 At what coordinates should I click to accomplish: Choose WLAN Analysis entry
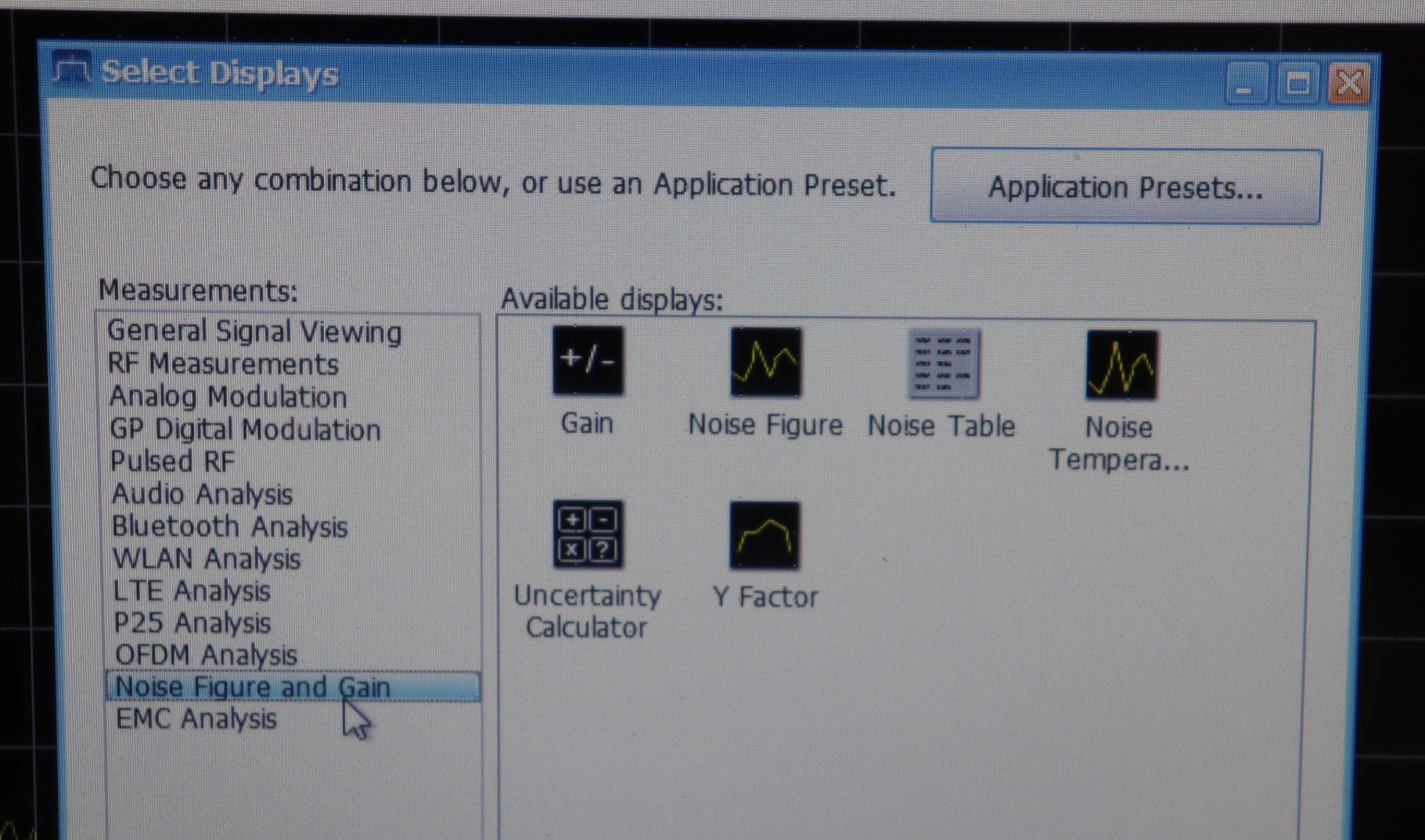207,558
